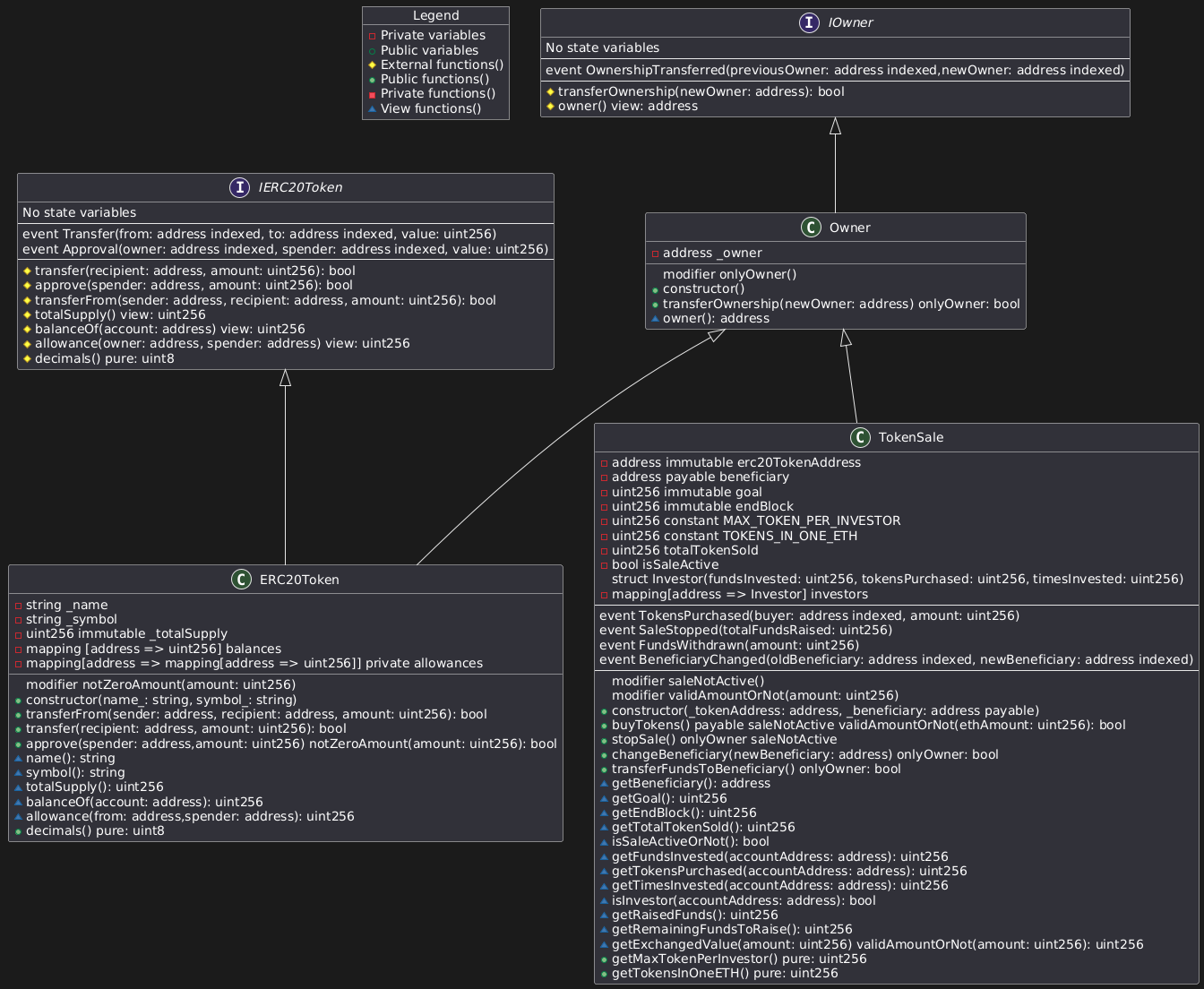This screenshot has width=1204, height=989.
Task: Click 'allowance(owner: address, spender: address) view: uint256'
Action: (x=222, y=343)
